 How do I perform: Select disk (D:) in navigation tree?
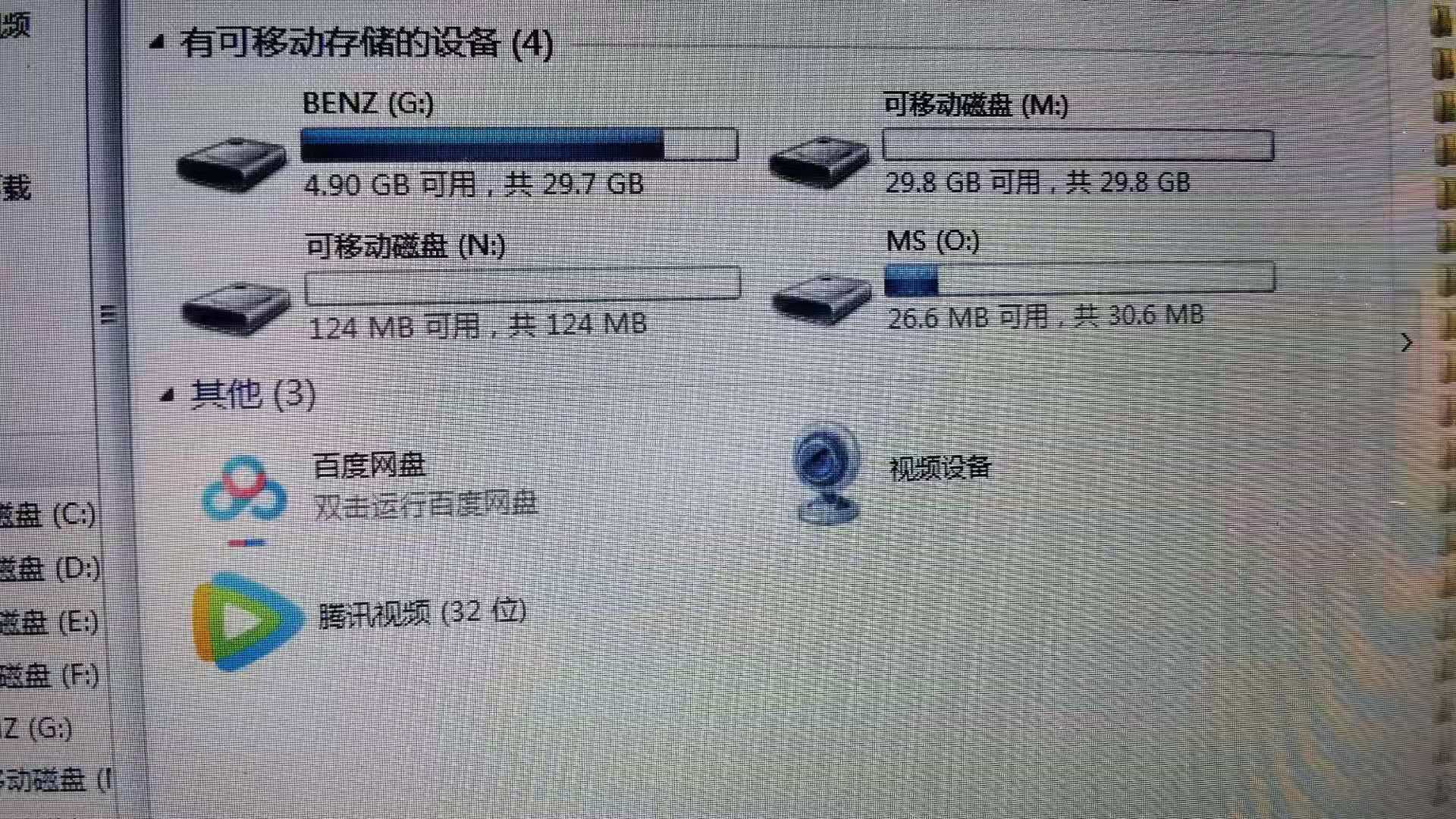[x=49, y=568]
